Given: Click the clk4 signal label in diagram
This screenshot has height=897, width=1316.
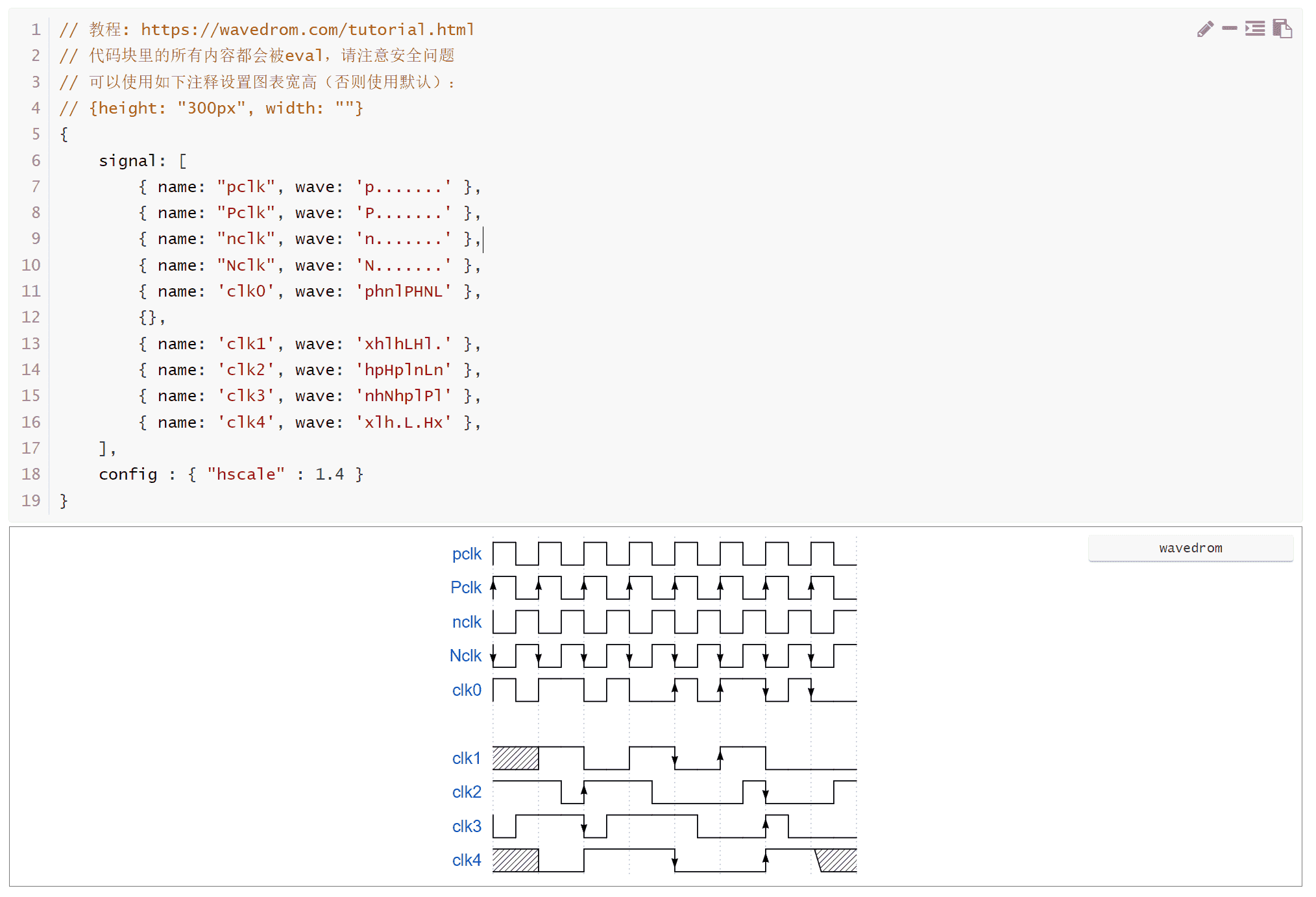Looking at the screenshot, I should point(467,860).
